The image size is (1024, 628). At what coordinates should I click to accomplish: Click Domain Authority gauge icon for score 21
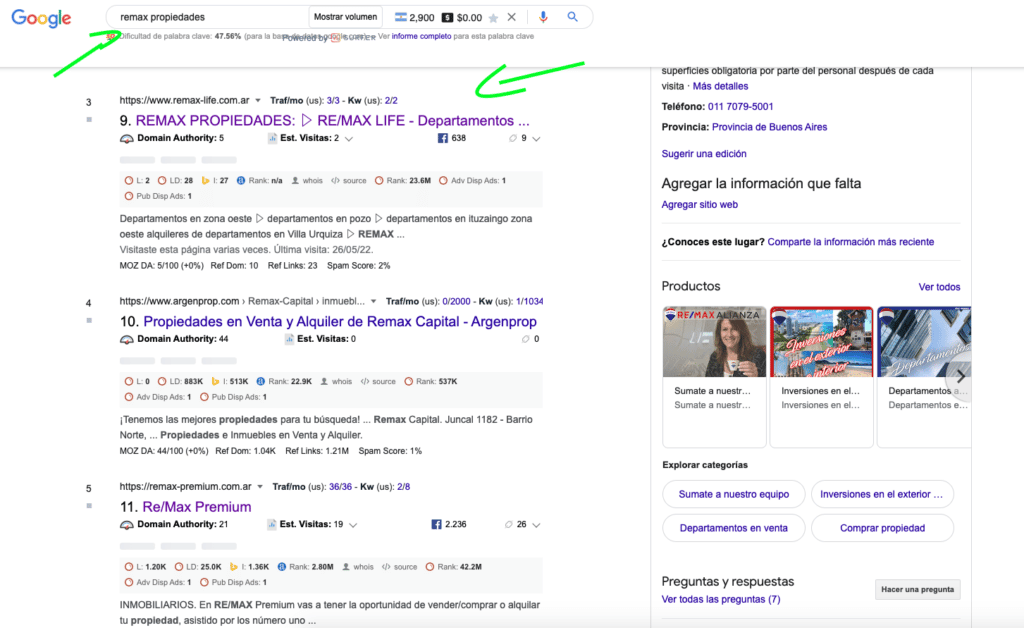point(127,525)
